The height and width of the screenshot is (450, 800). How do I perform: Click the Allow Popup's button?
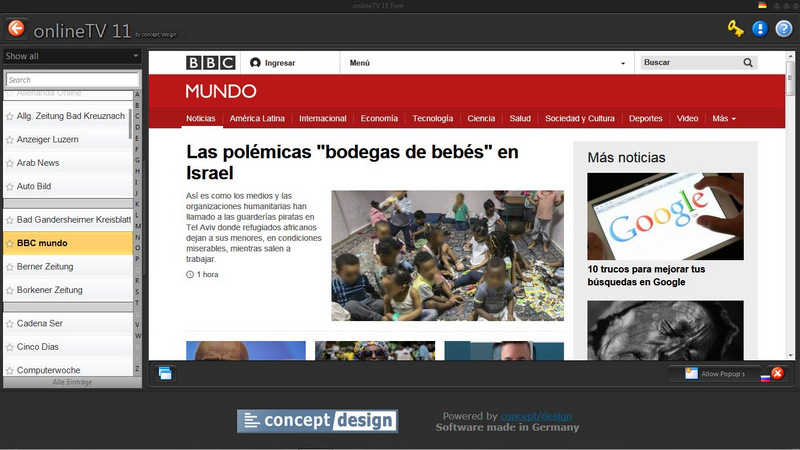(715, 373)
